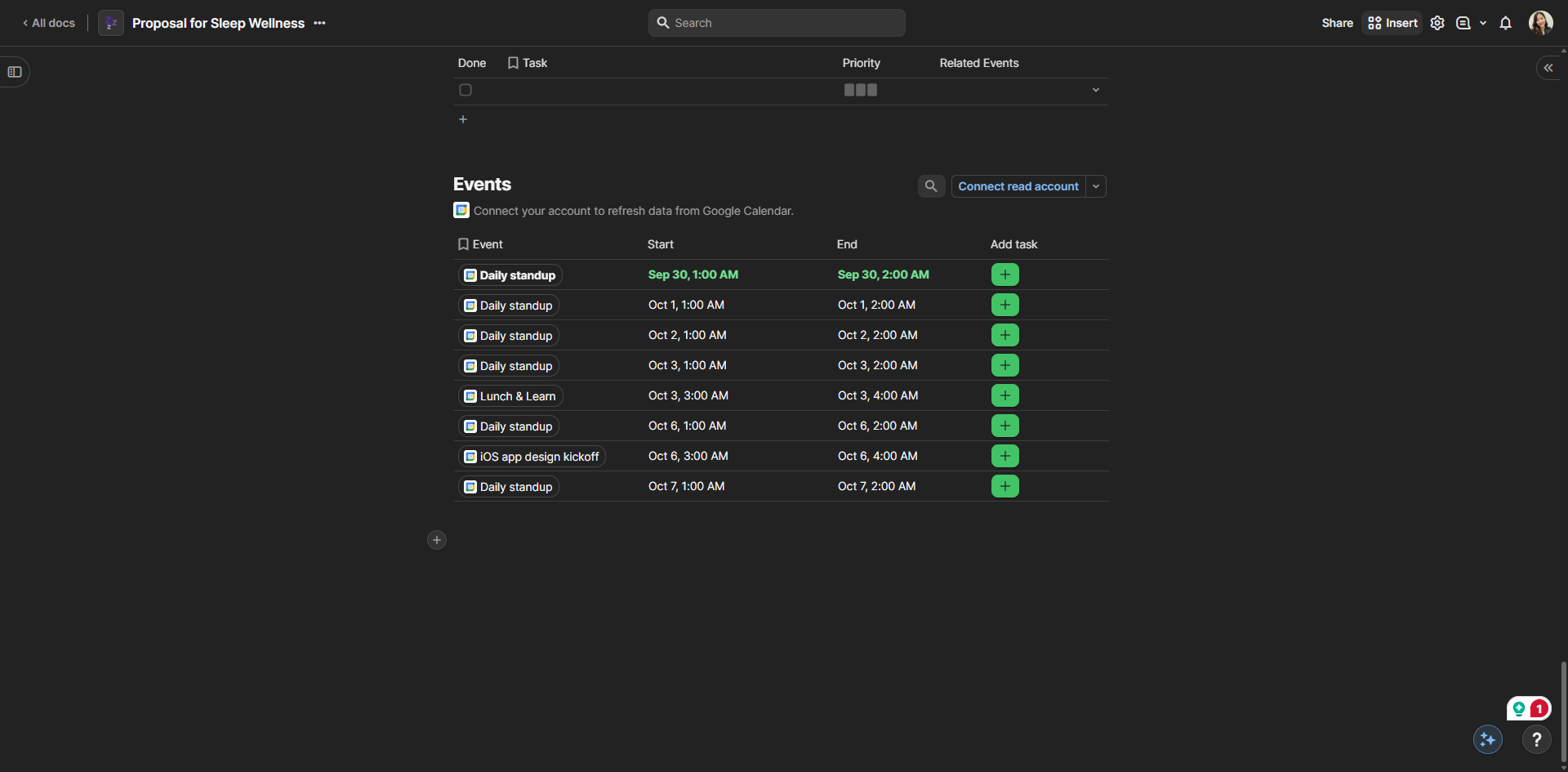Image resolution: width=1568 pixels, height=772 pixels.
Task: Click the Events section heading
Action: (x=482, y=185)
